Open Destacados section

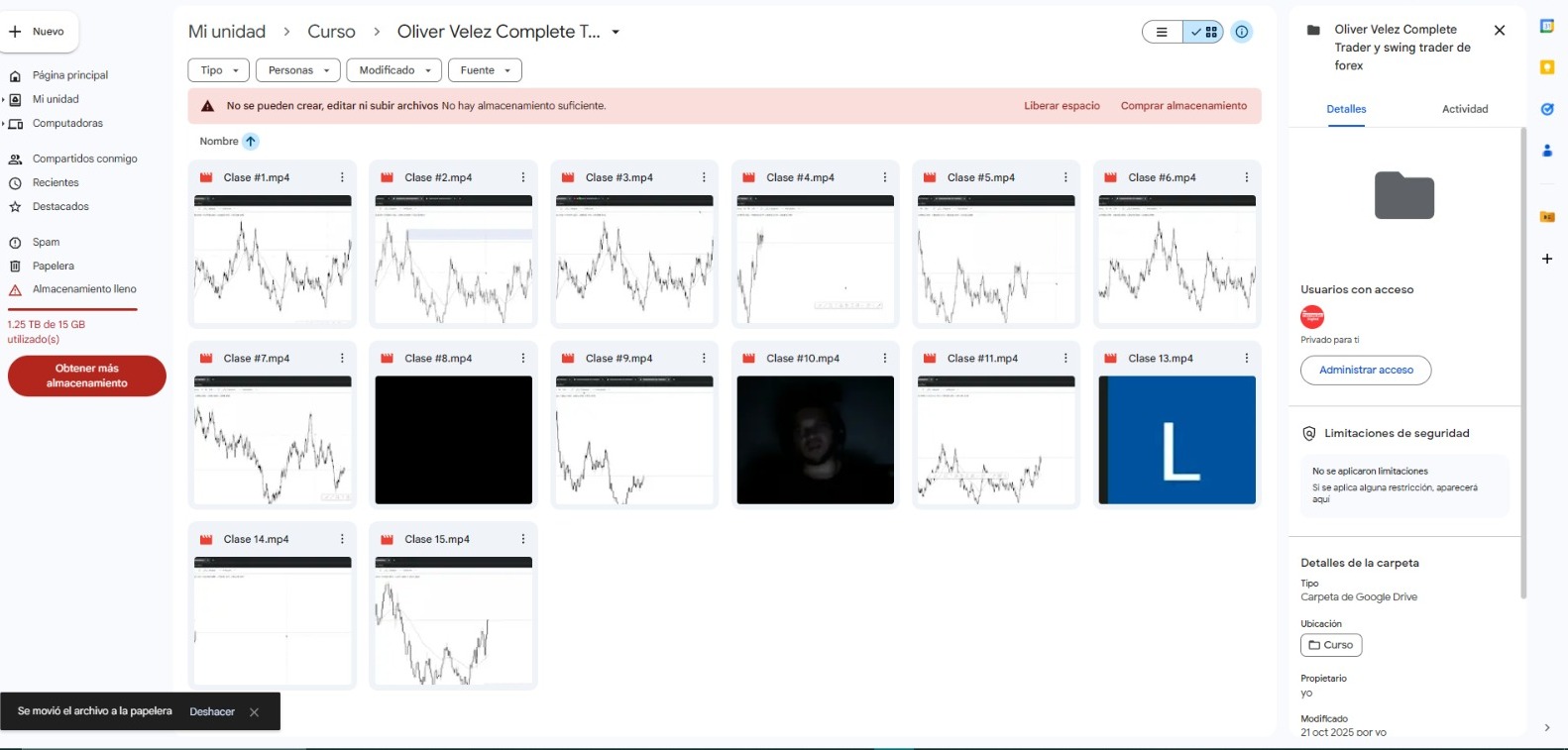pos(60,206)
